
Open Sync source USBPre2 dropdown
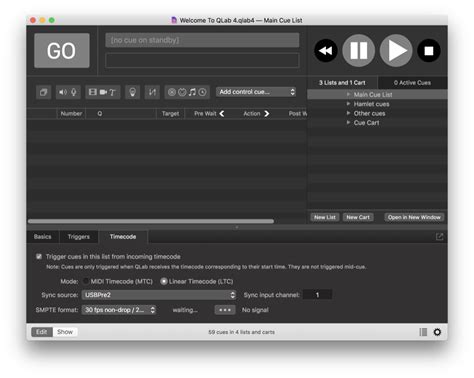tap(159, 295)
